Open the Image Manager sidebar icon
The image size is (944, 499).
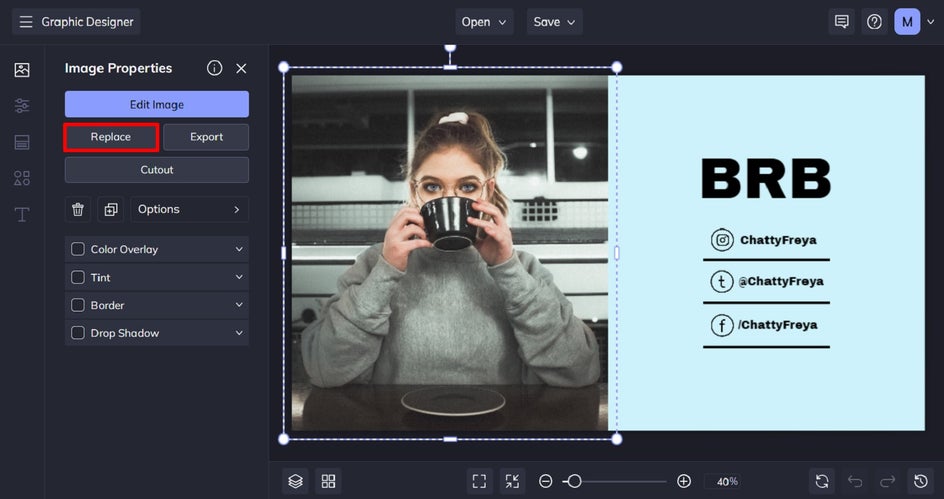(22, 70)
